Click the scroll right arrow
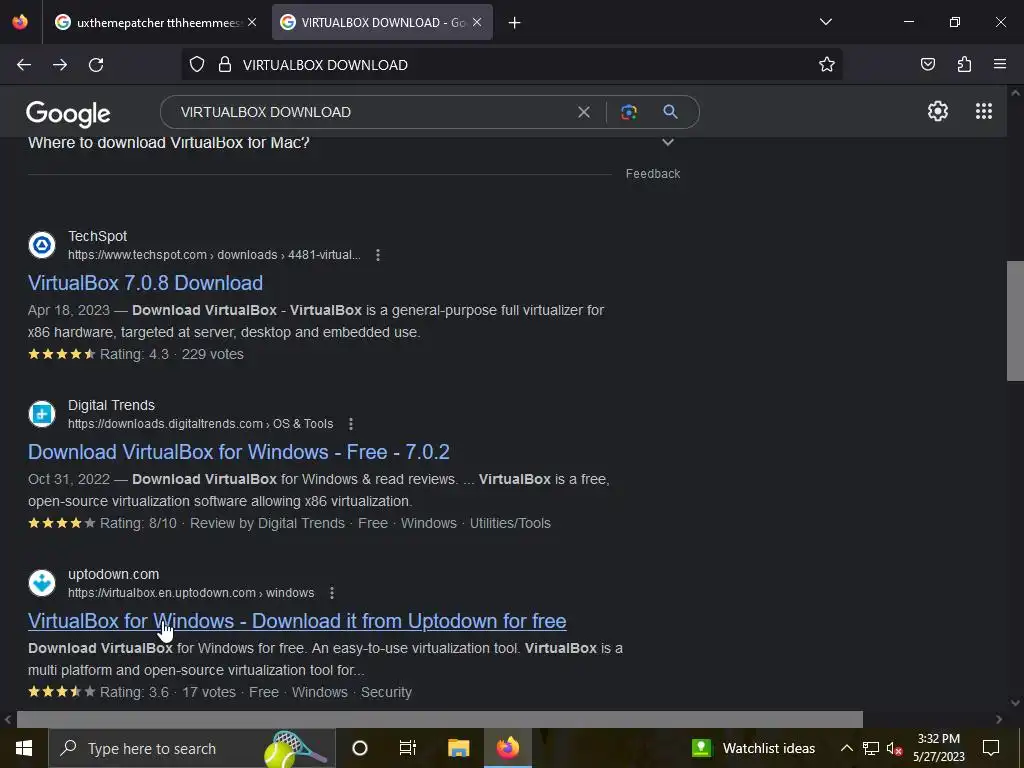The width and height of the screenshot is (1024, 768). pyautogui.click(x=999, y=720)
